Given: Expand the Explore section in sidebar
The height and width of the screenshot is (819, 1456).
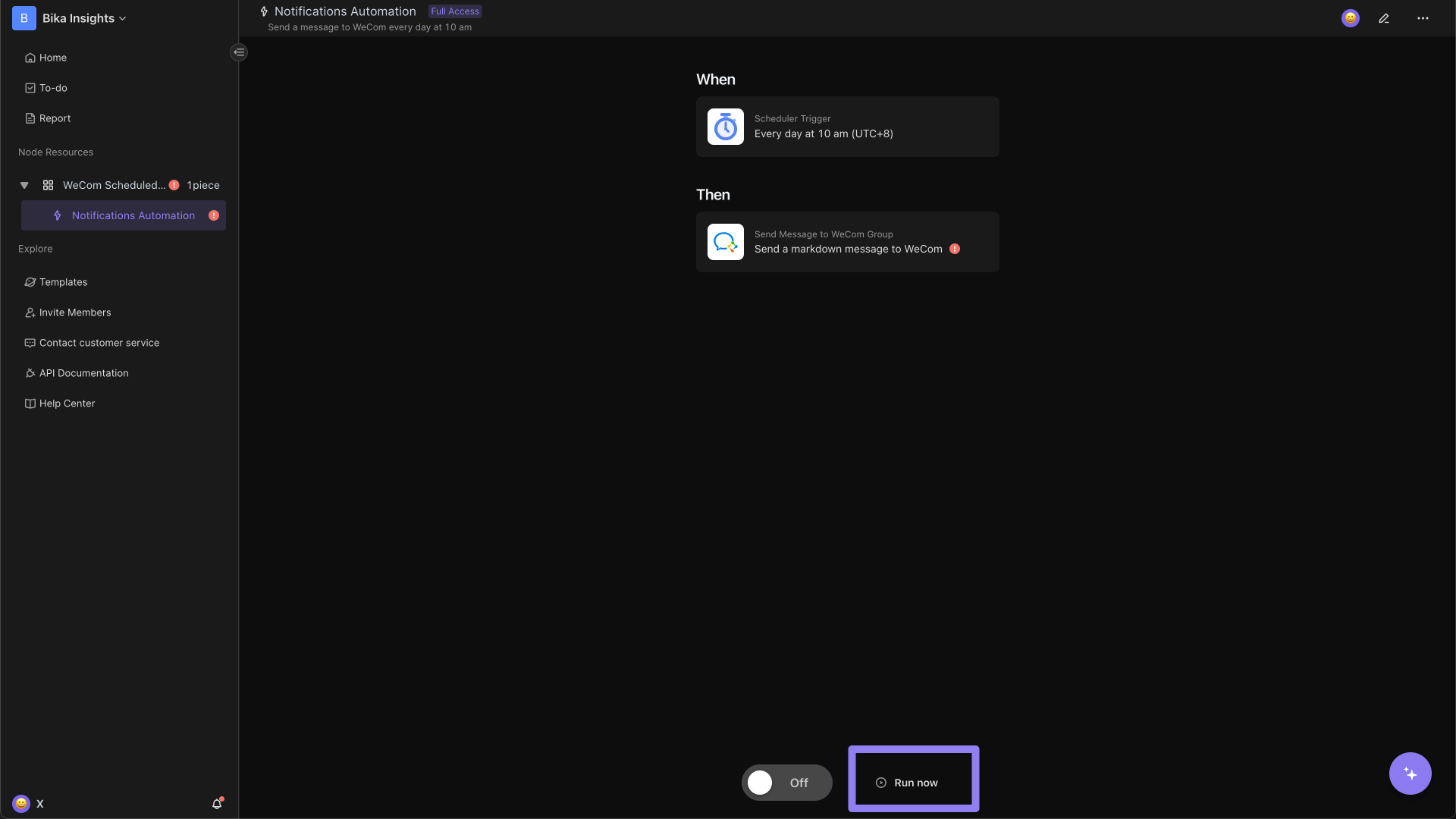Looking at the screenshot, I should 35,249.
